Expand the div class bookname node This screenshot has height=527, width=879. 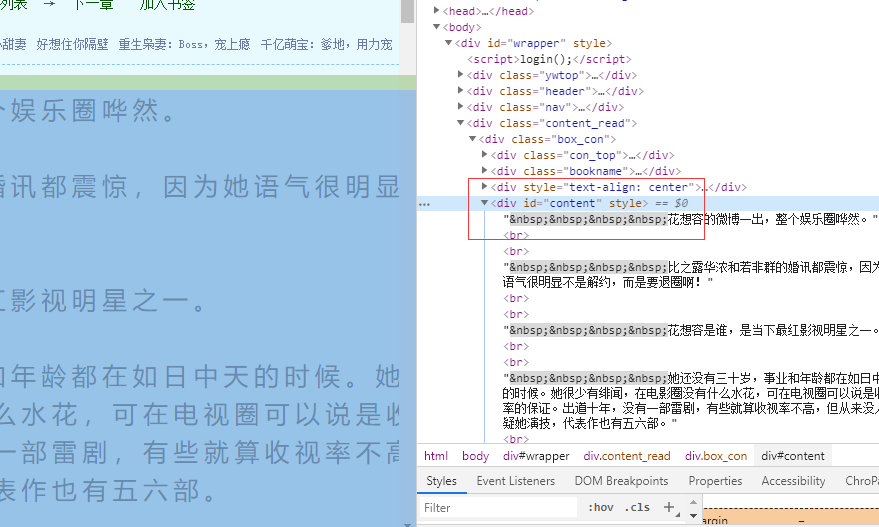tap(485, 171)
